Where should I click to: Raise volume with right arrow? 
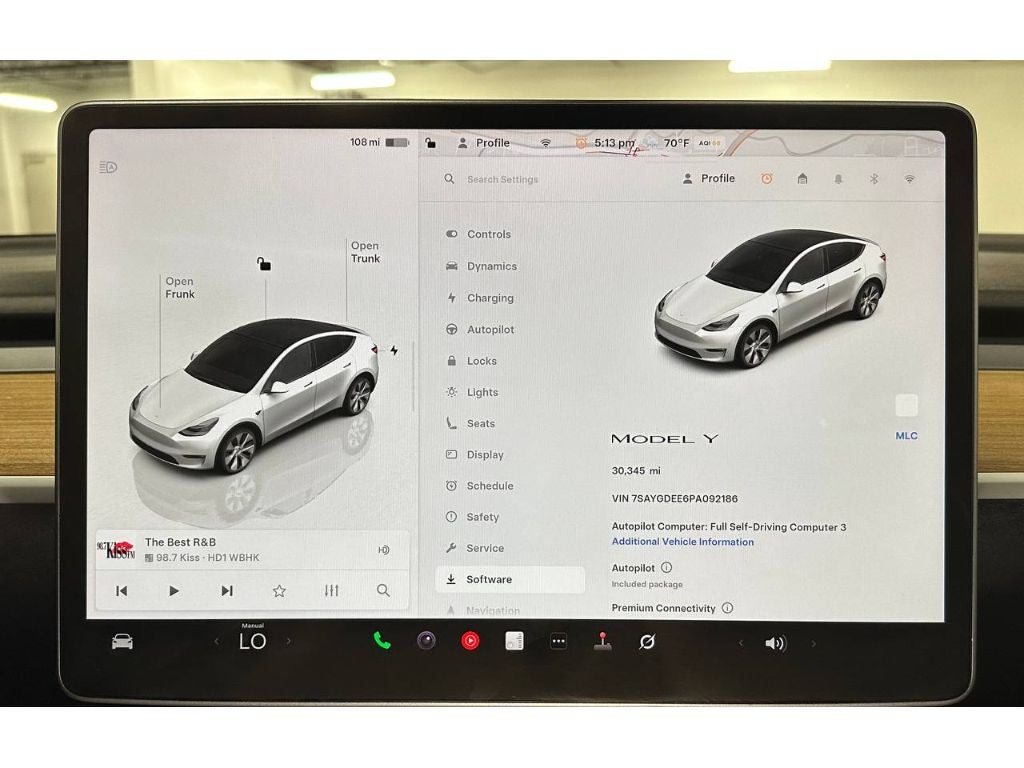click(x=814, y=643)
